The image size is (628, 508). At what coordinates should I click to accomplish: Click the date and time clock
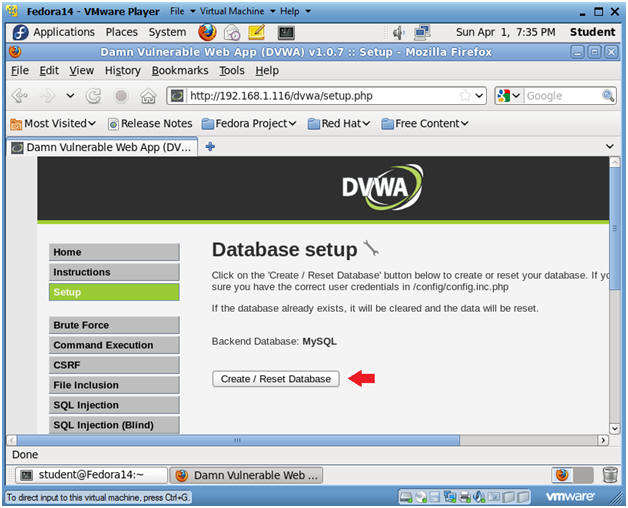click(505, 32)
